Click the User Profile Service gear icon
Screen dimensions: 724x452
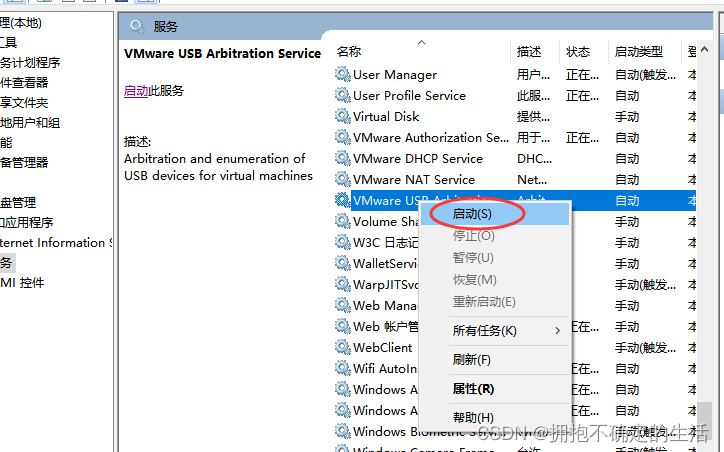(343, 95)
